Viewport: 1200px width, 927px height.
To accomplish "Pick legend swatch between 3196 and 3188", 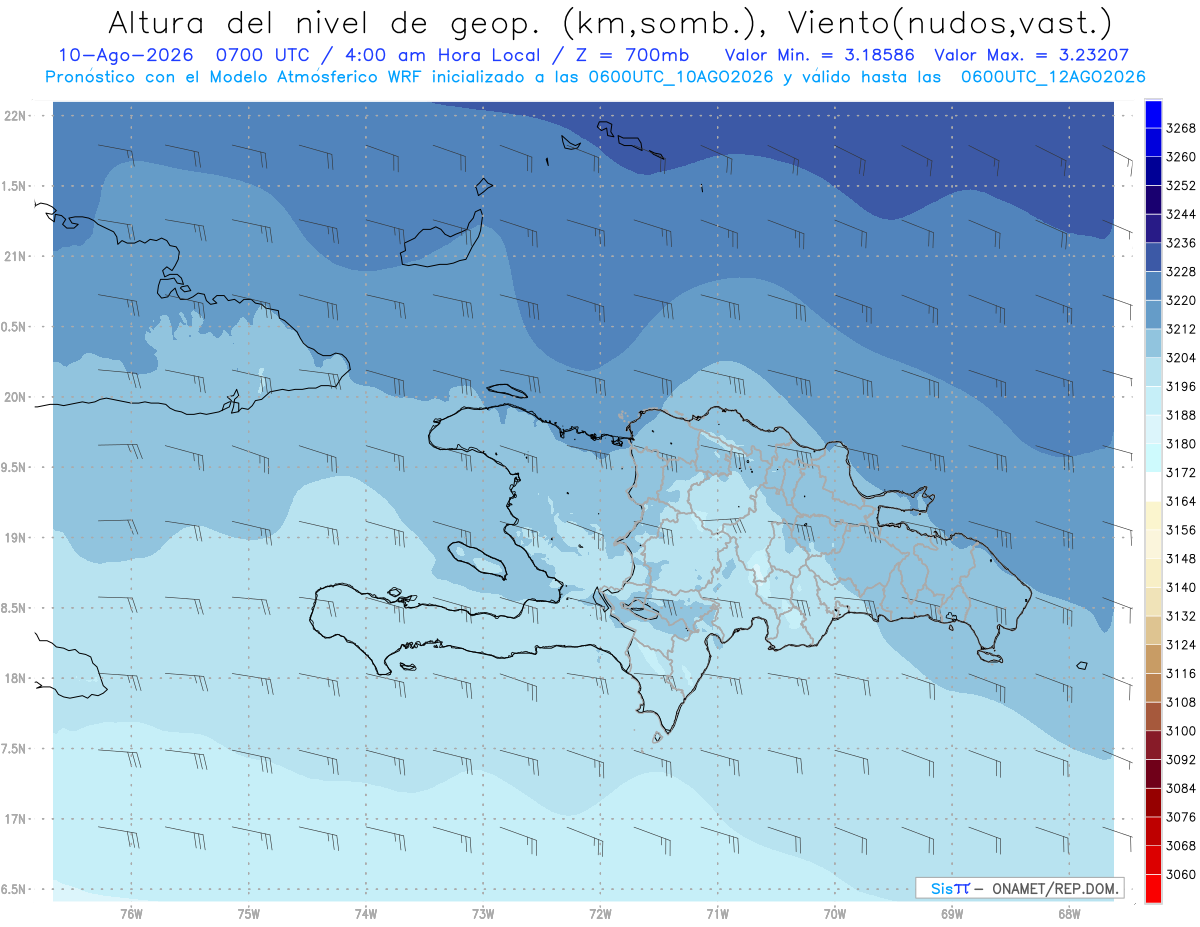I will (x=1153, y=401).
